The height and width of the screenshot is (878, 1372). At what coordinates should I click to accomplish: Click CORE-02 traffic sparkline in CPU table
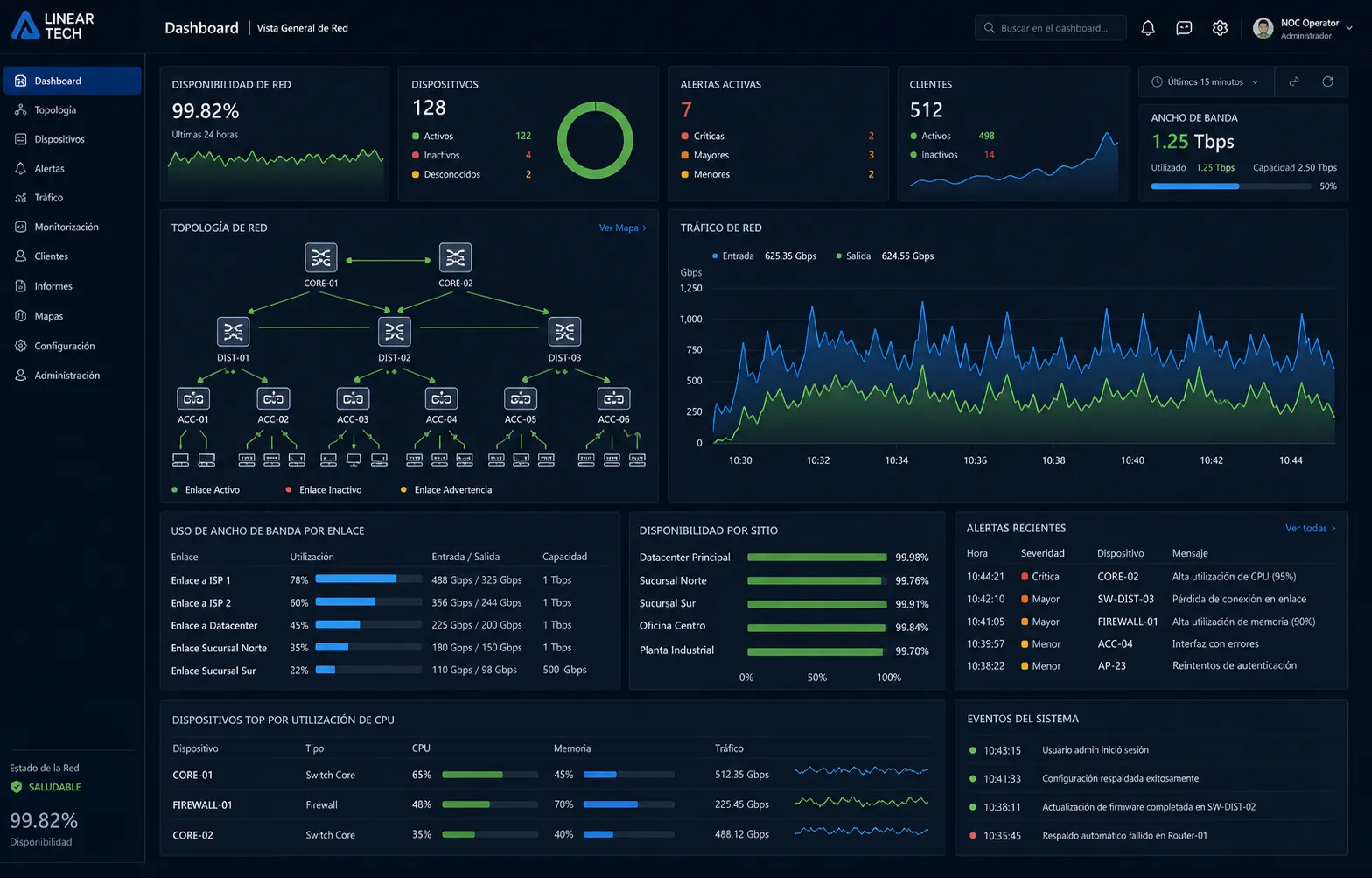point(861,832)
